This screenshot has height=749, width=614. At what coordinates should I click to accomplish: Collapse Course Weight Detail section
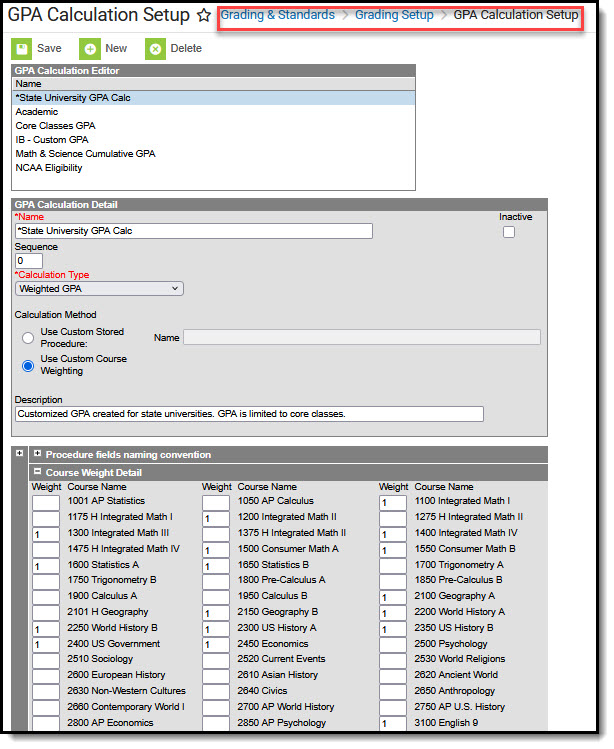(x=38, y=472)
